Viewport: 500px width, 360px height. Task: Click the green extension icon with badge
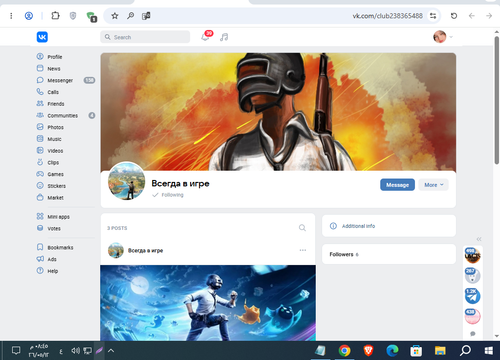pos(91,17)
